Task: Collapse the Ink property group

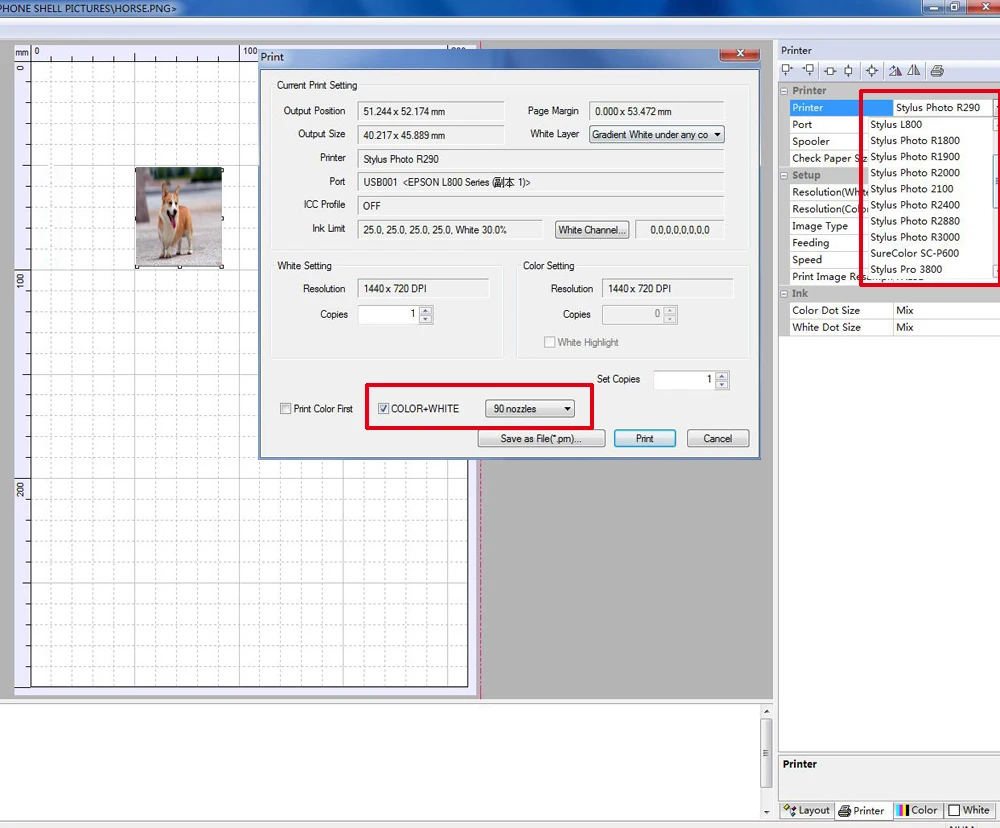Action: pos(784,293)
